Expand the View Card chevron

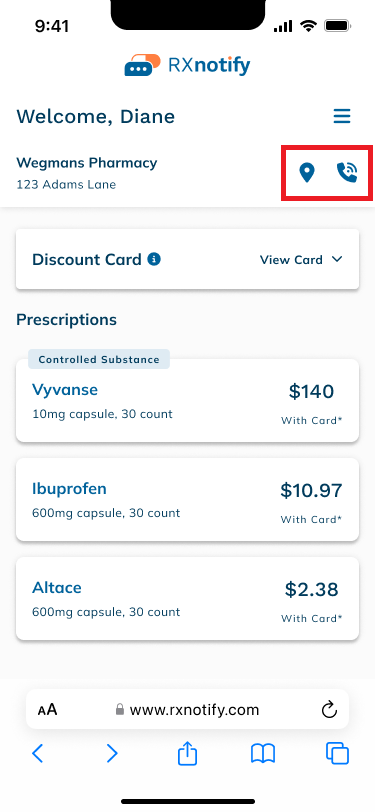337,259
